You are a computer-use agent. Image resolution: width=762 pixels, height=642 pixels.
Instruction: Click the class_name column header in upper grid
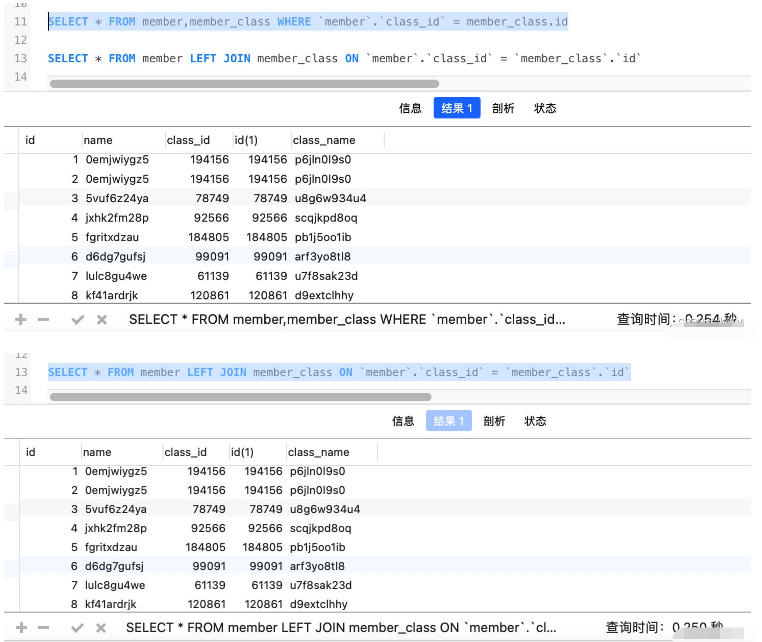[324, 140]
